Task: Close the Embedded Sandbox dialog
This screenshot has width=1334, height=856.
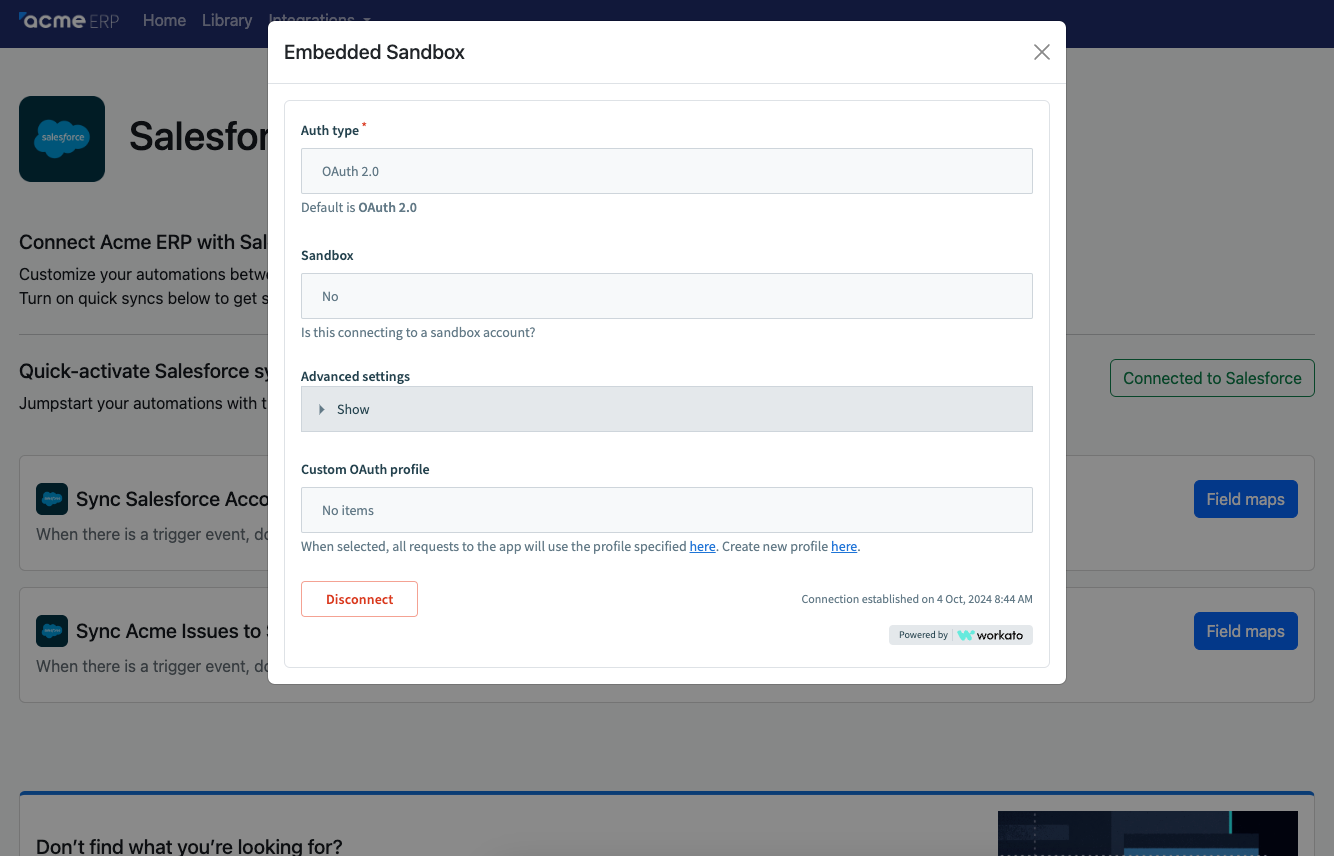Action: coord(1041,51)
